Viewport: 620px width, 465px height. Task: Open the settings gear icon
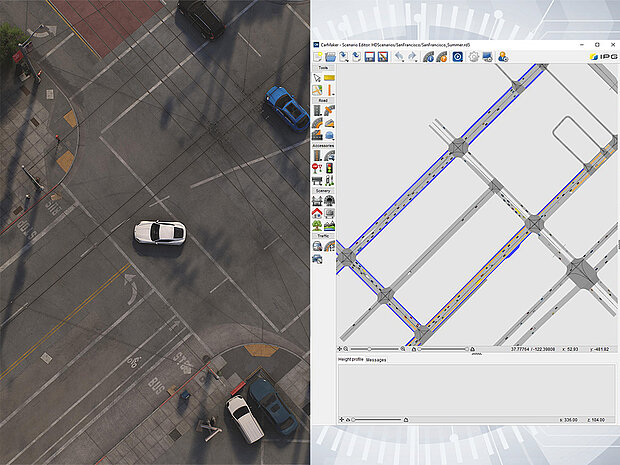click(473, 57)
